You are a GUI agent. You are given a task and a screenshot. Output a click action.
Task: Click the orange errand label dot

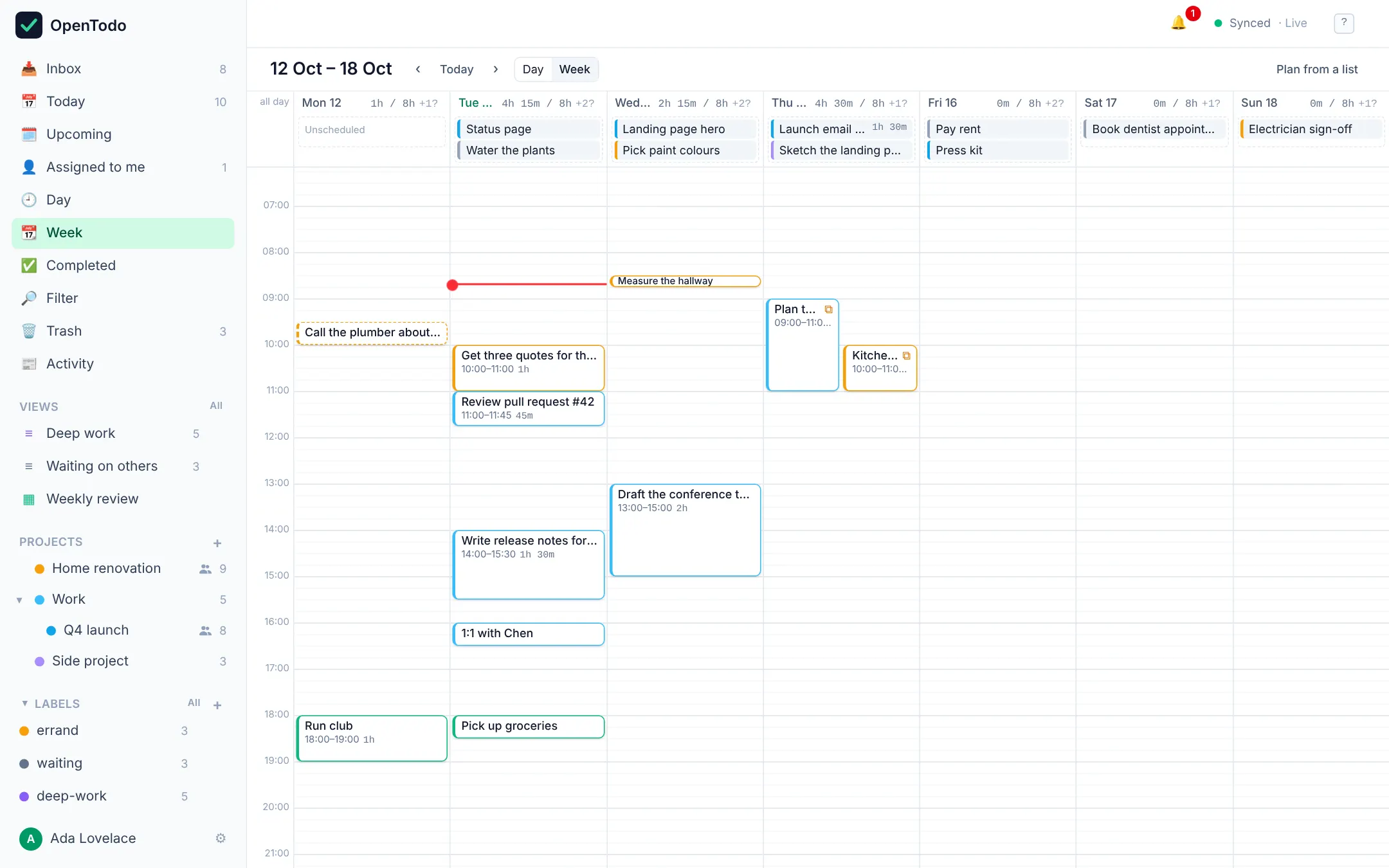[24, 731]
